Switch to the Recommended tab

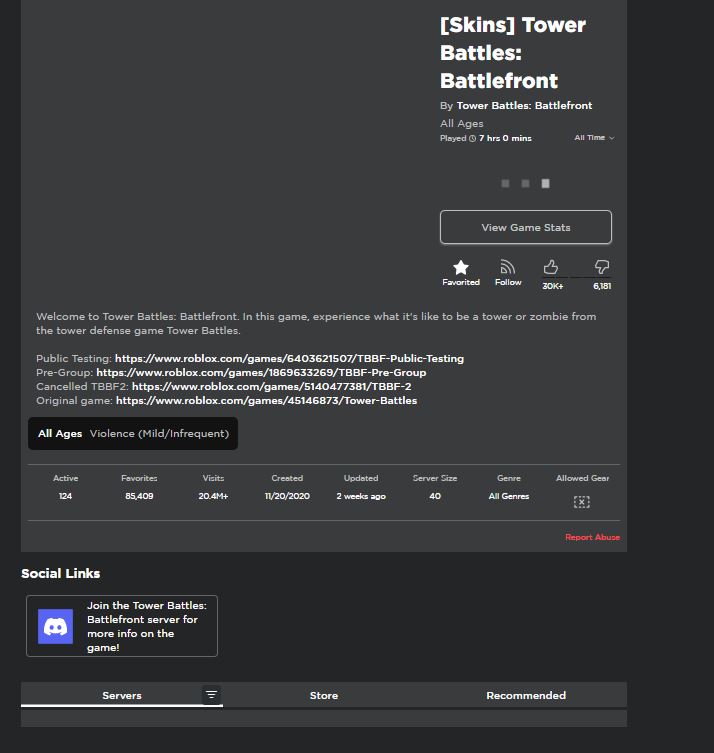(x=526, y=695)
